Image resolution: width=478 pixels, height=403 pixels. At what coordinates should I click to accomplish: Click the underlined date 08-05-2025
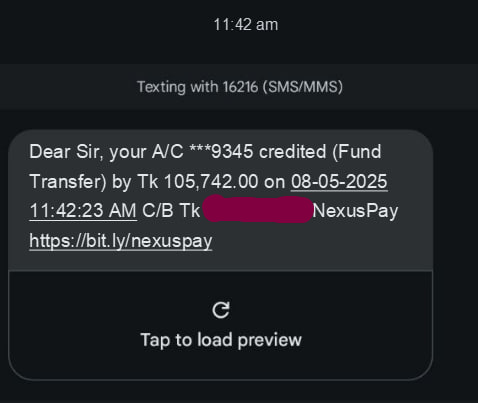tap(339, 182)
